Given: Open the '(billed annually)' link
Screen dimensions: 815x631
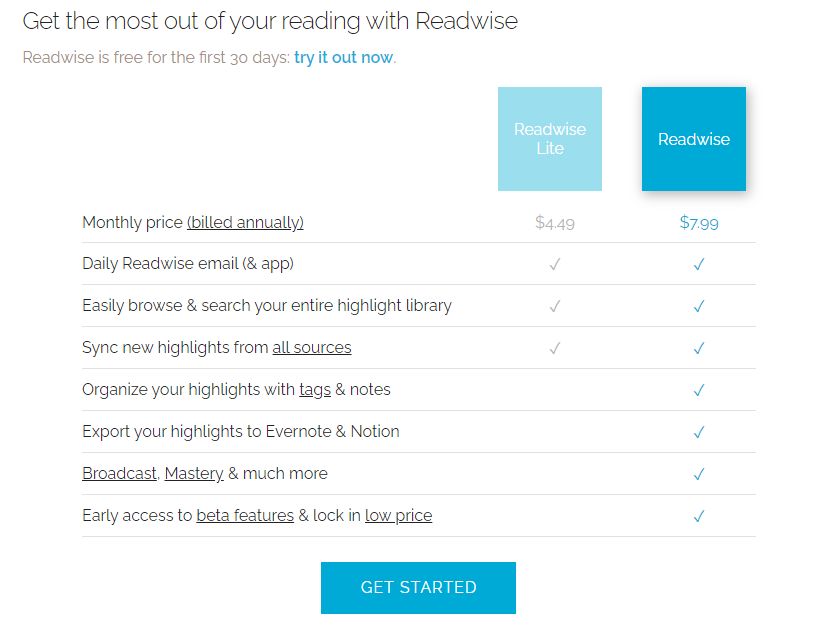Looking at the screenshot, I should 245,222.
